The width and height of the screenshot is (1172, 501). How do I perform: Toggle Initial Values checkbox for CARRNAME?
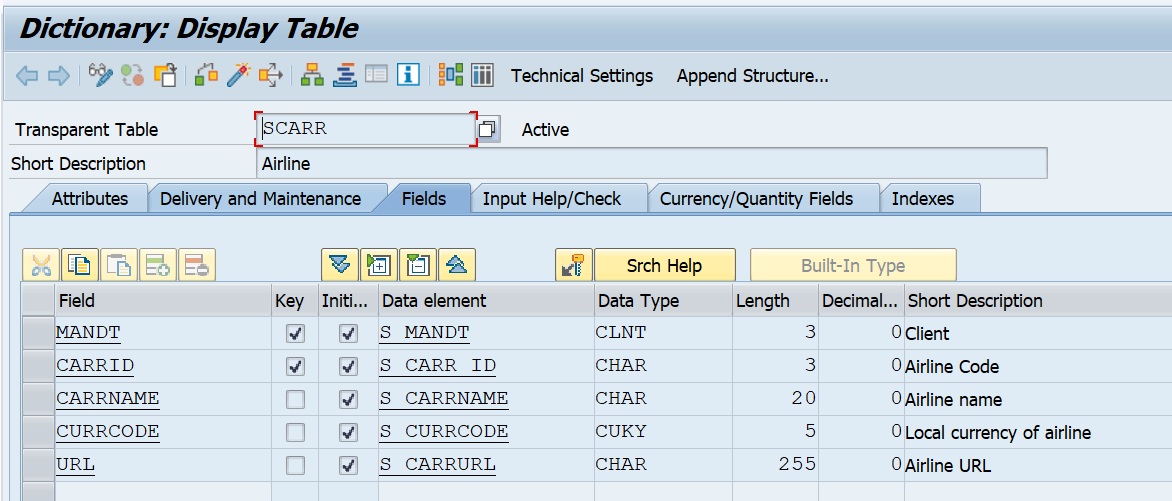pos(348,399)
